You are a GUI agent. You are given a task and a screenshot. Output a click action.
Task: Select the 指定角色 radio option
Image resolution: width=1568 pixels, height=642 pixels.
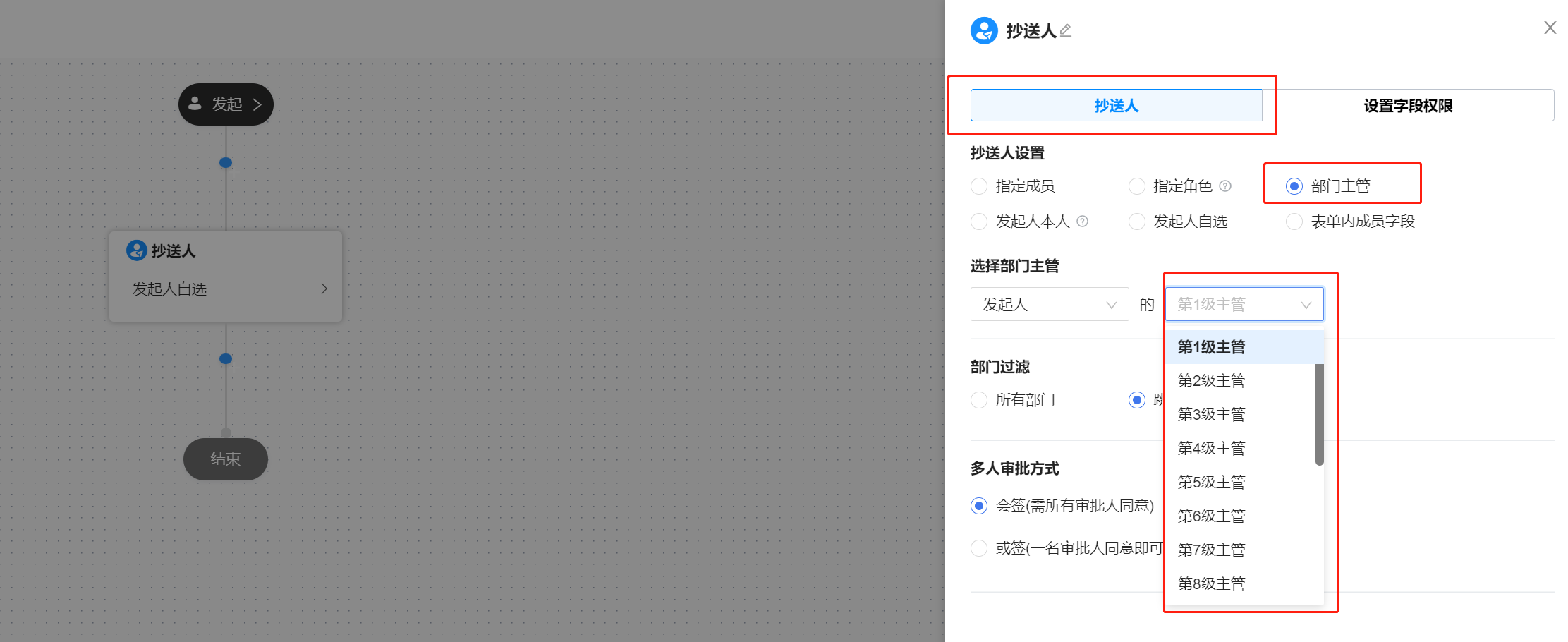pyautogui.click(x=1137, y=186)
